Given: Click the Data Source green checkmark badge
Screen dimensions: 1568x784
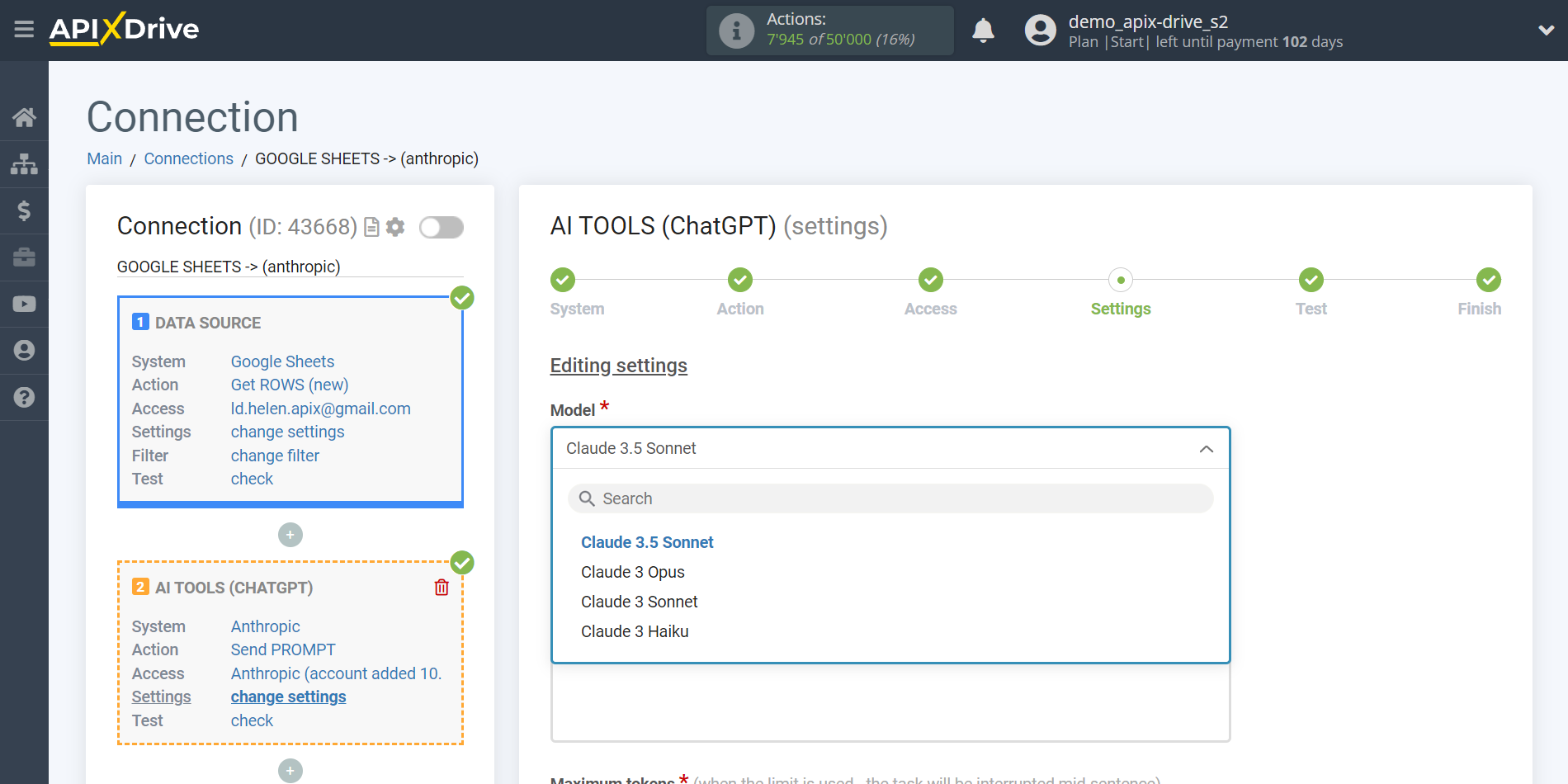Looking at the screenshot, I should click(x=462, y=298).
